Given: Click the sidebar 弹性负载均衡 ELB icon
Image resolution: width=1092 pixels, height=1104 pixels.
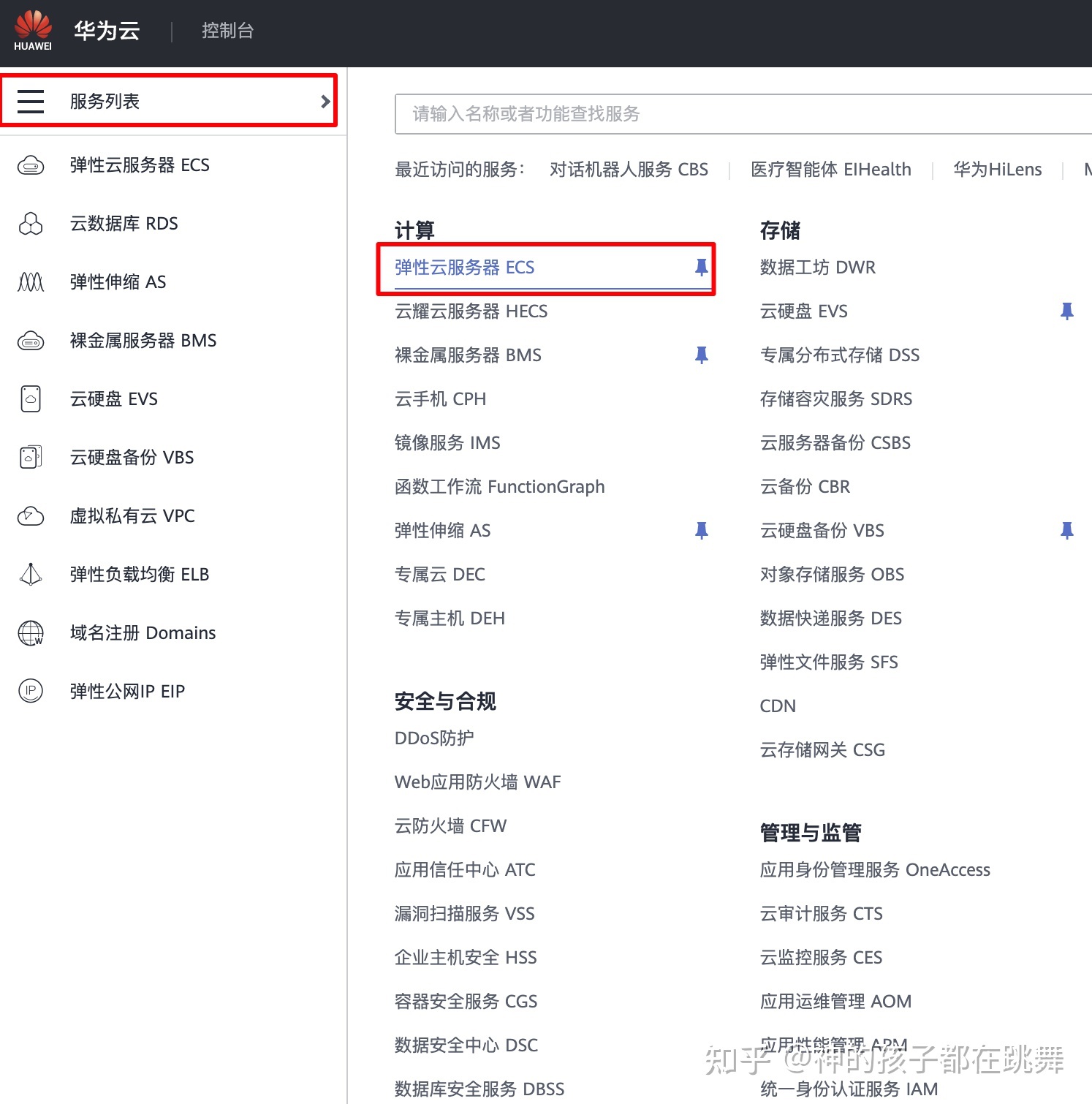Looking at the screenshot, I should (x=31, y=575).
